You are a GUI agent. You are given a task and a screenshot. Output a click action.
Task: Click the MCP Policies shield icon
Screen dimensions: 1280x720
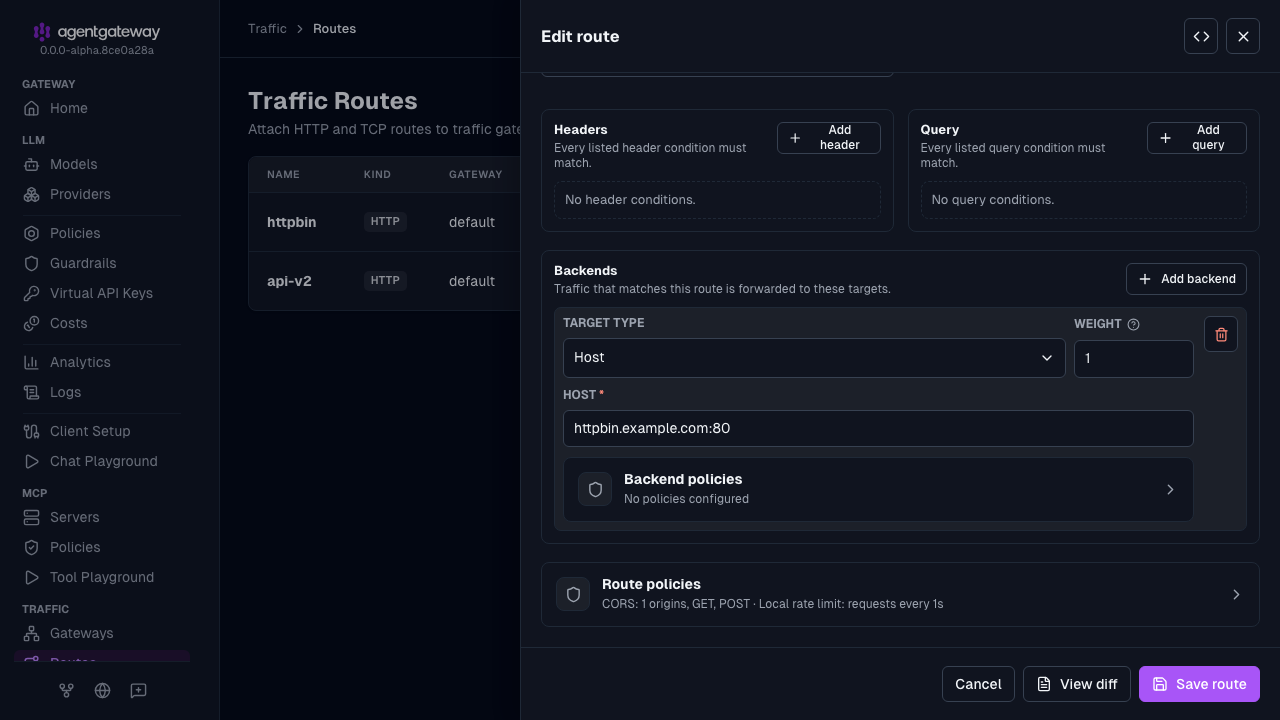(x=31, y=547)
